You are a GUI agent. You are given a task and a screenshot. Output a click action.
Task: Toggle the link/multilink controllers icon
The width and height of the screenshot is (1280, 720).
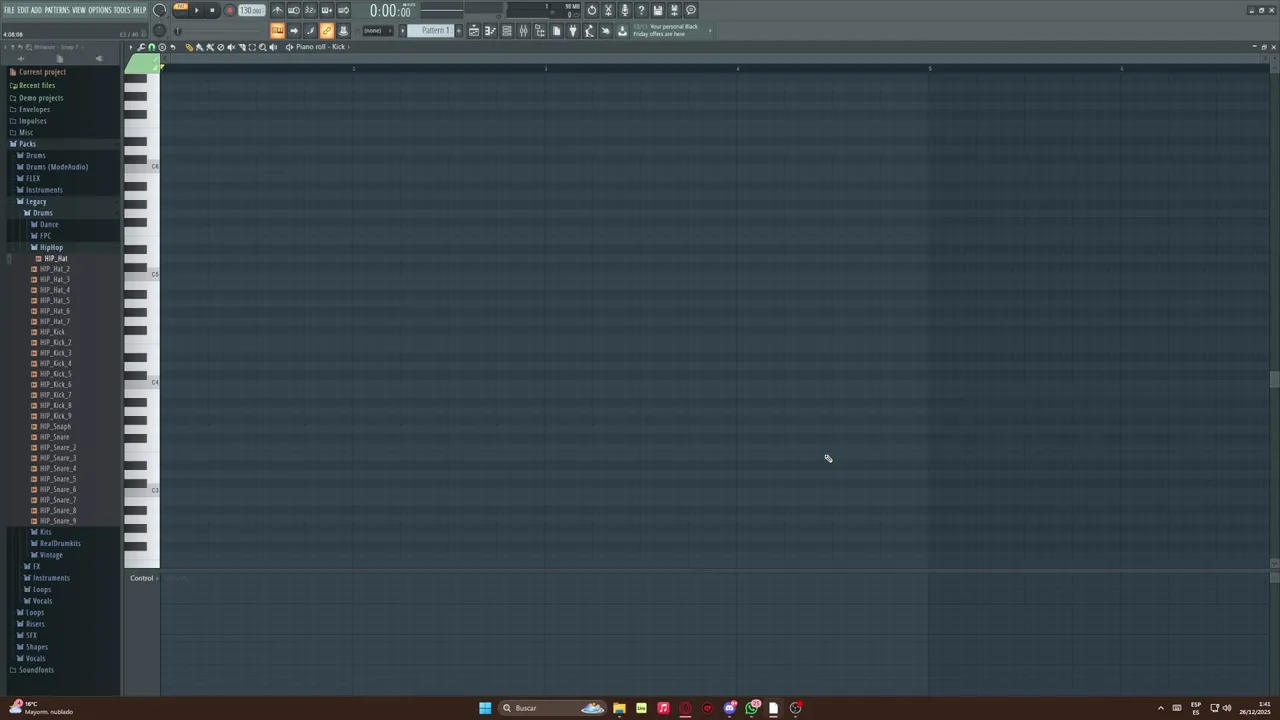tap(327, 30)
